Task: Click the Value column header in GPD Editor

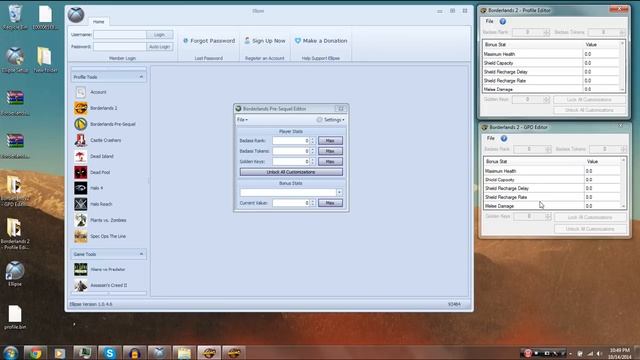Action: tap(602, 162)
